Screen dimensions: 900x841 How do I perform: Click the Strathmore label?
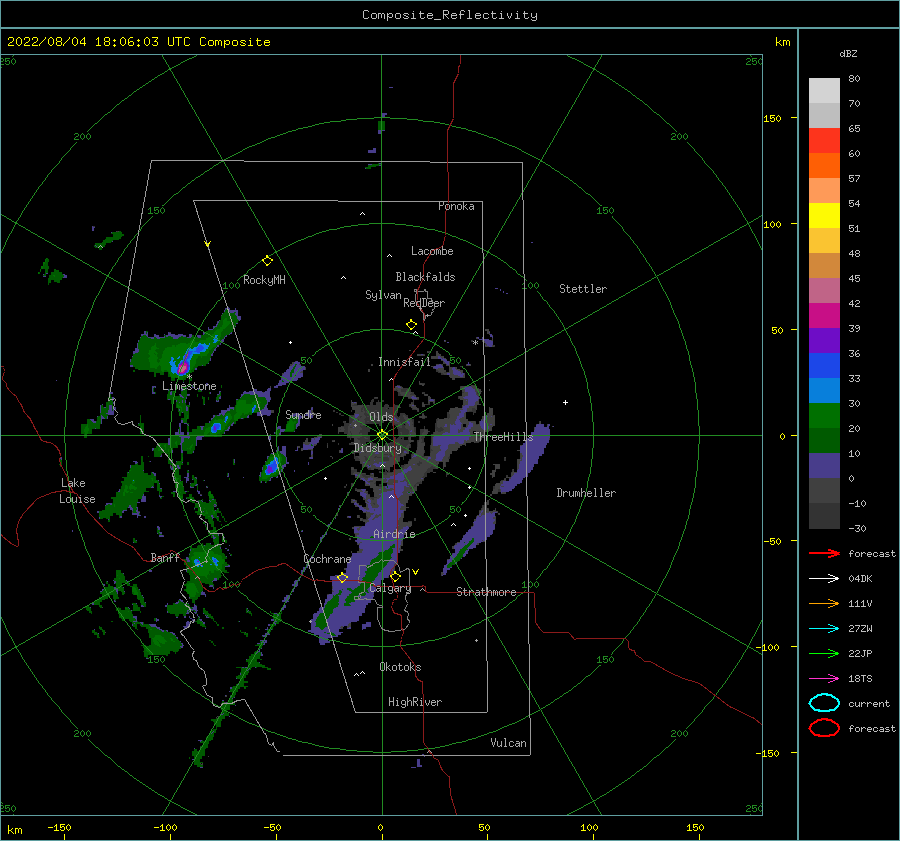486,592
